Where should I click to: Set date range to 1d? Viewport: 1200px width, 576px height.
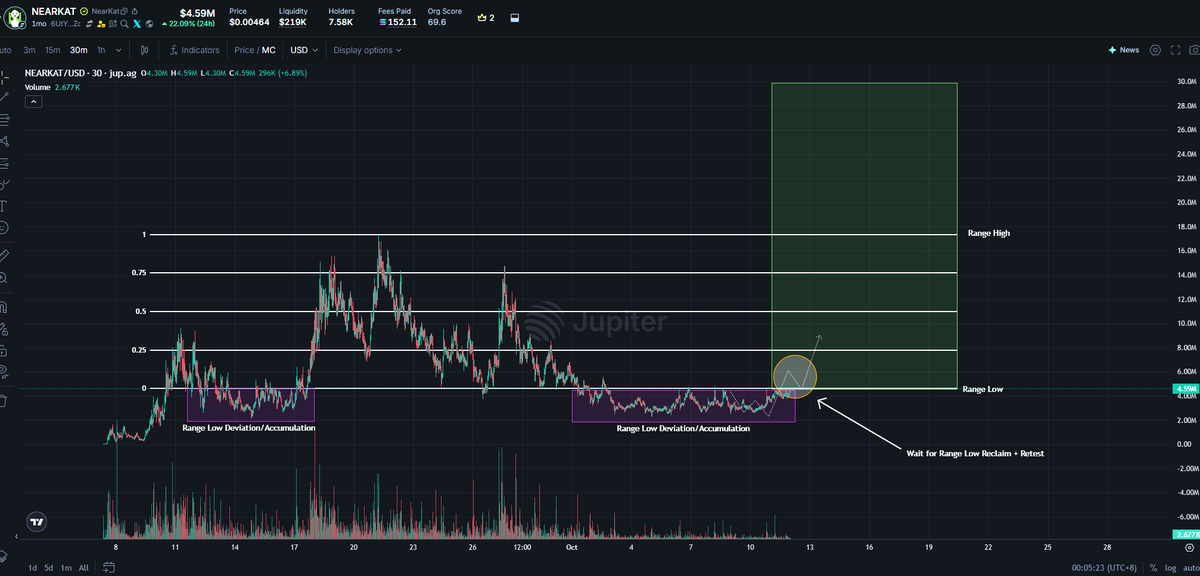coord(33,567)
